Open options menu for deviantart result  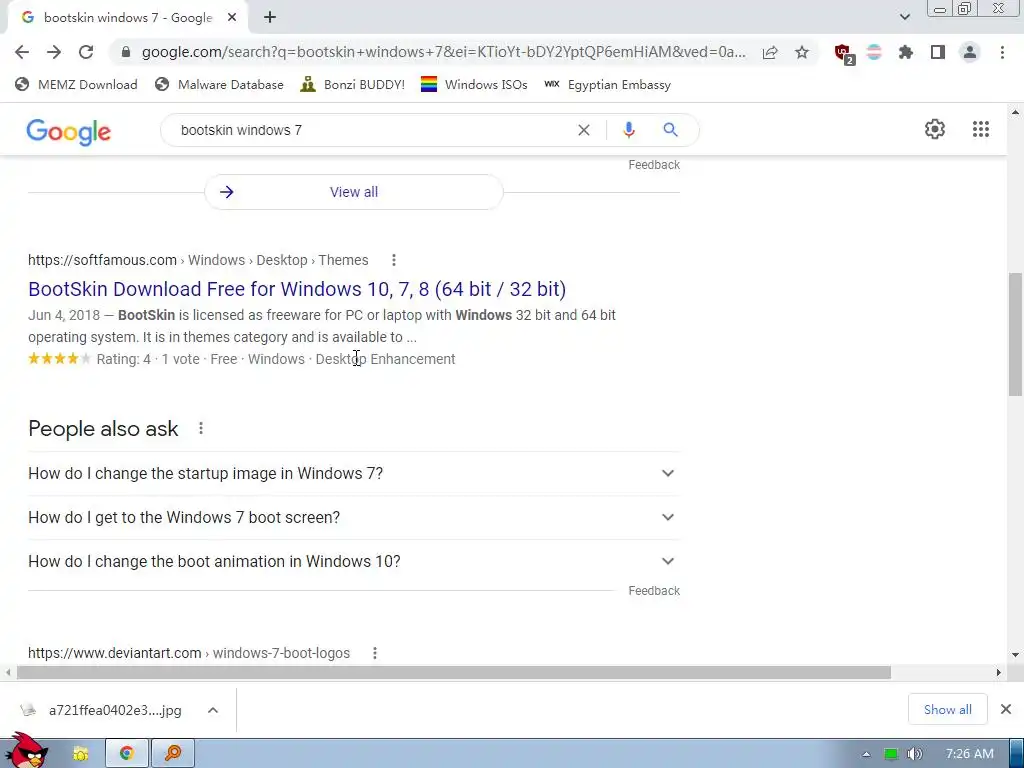click(375, 653)
